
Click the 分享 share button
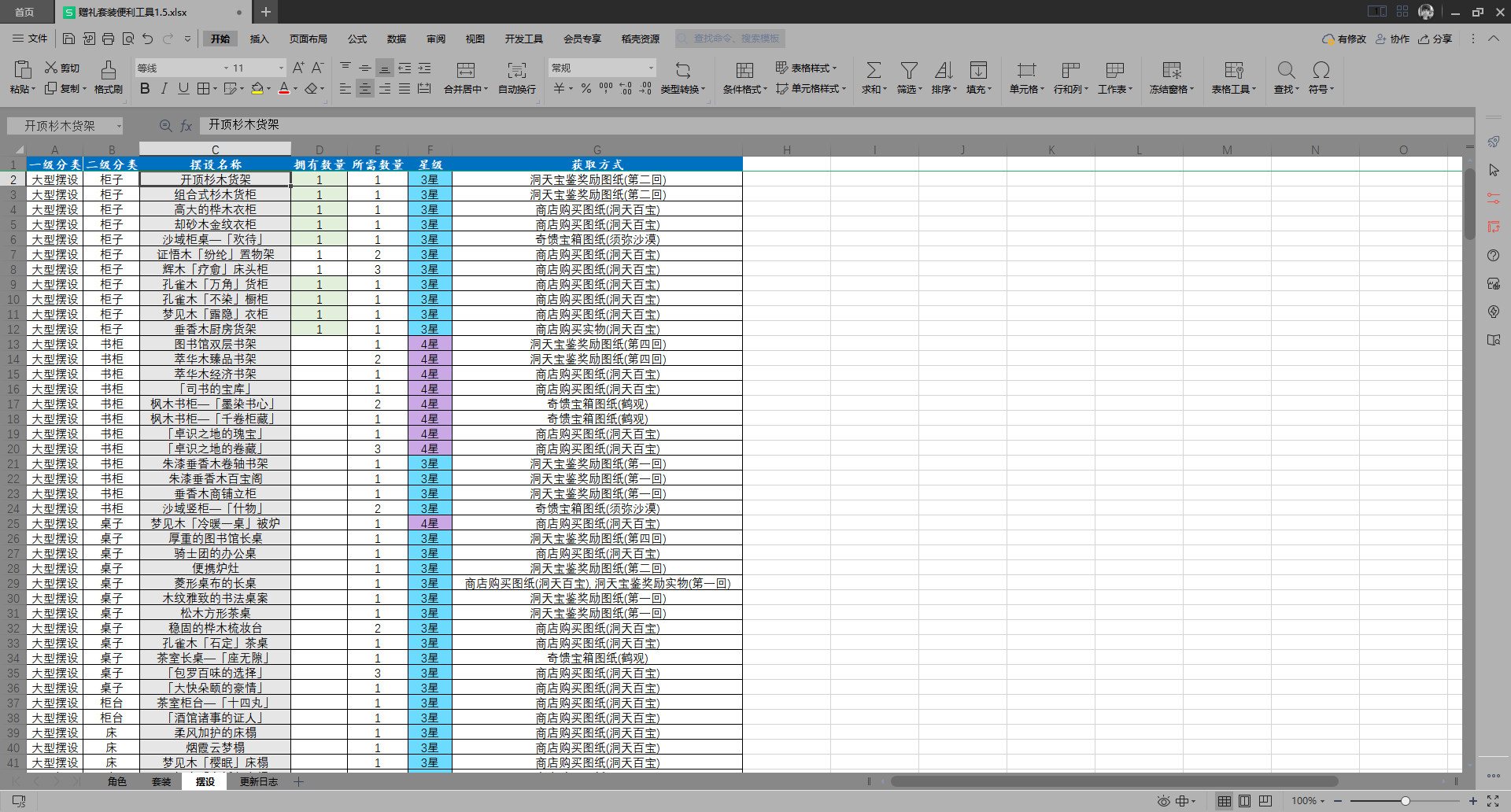(1435, 39)
